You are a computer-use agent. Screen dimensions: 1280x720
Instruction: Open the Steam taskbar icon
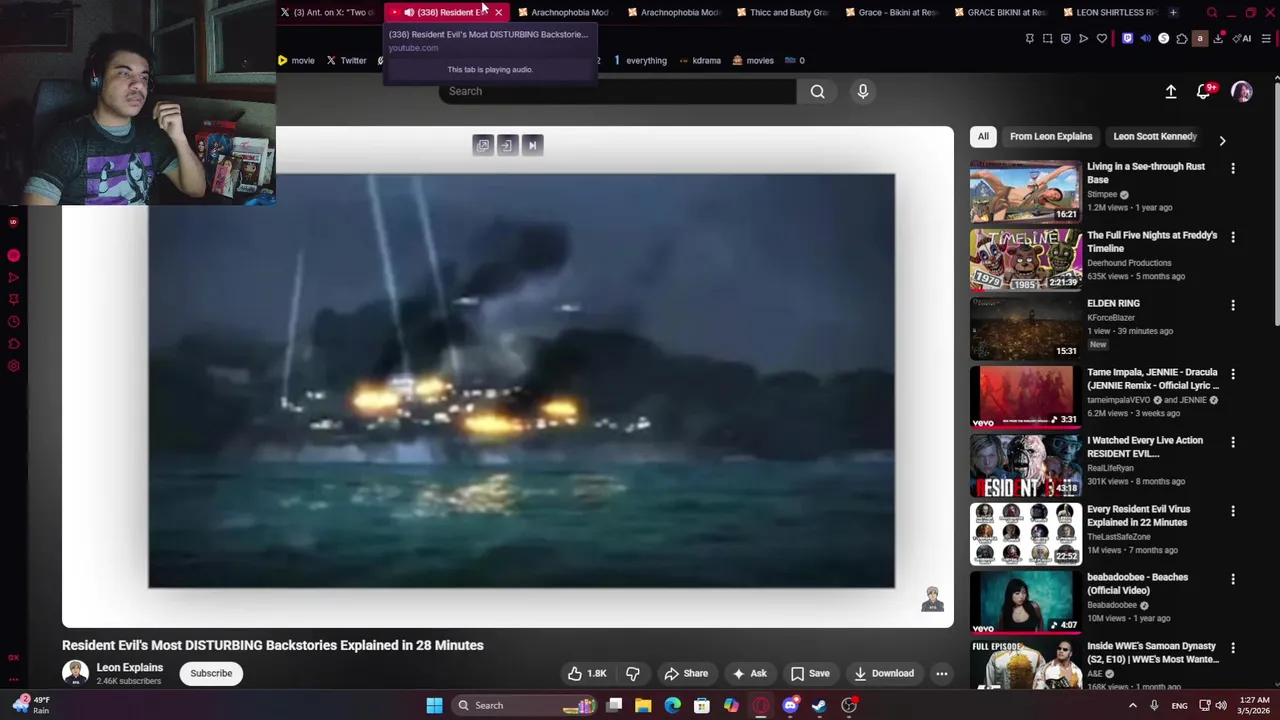coord(819,705)
